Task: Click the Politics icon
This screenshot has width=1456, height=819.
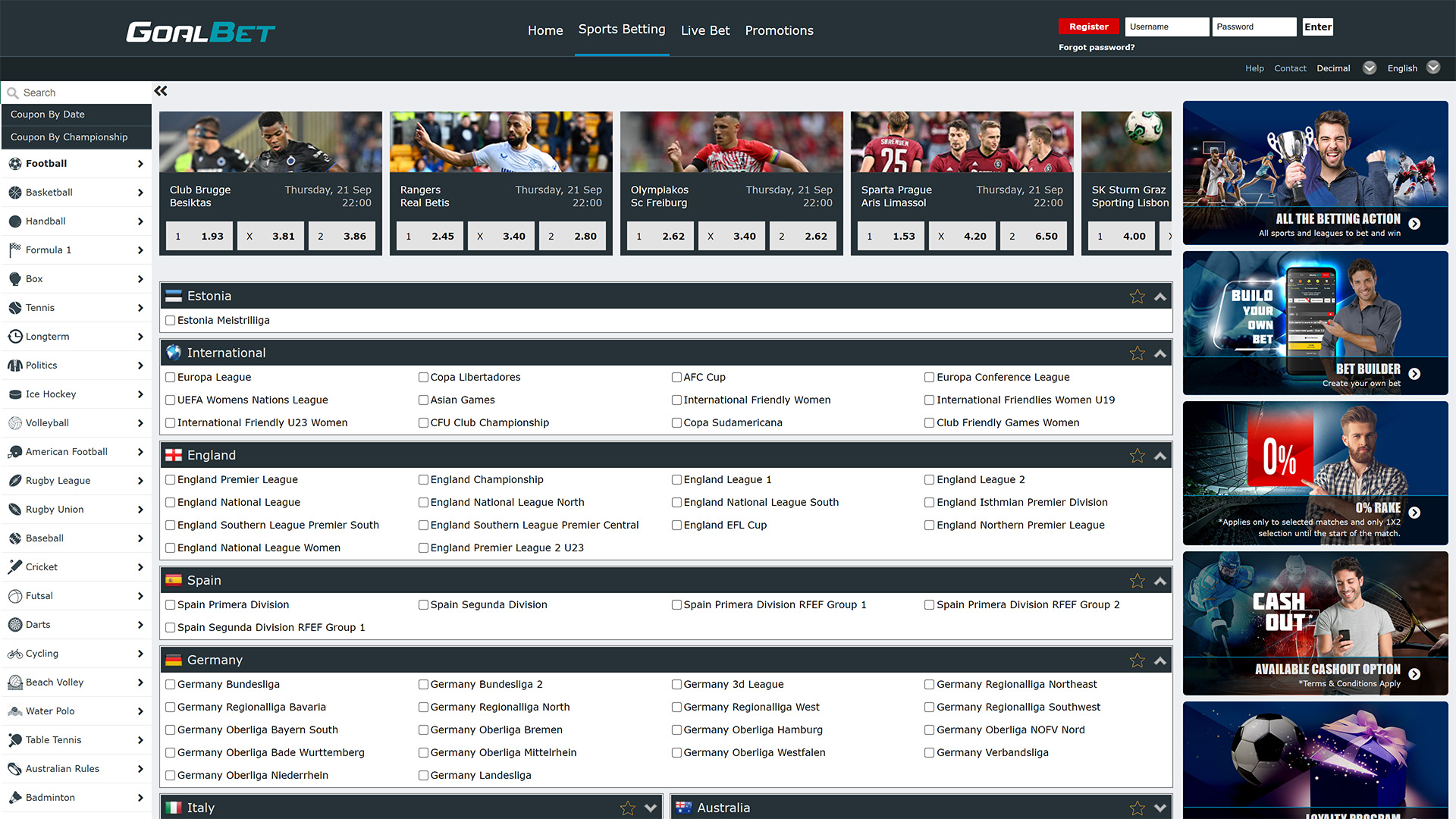Action: (15, 366)
